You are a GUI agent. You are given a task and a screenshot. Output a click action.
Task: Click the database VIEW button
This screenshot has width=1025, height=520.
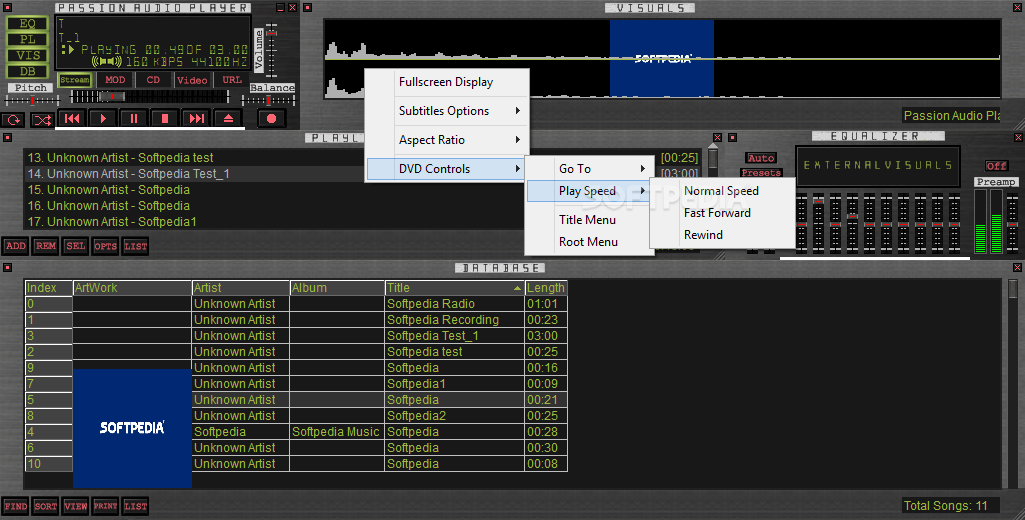pos(76,506)
